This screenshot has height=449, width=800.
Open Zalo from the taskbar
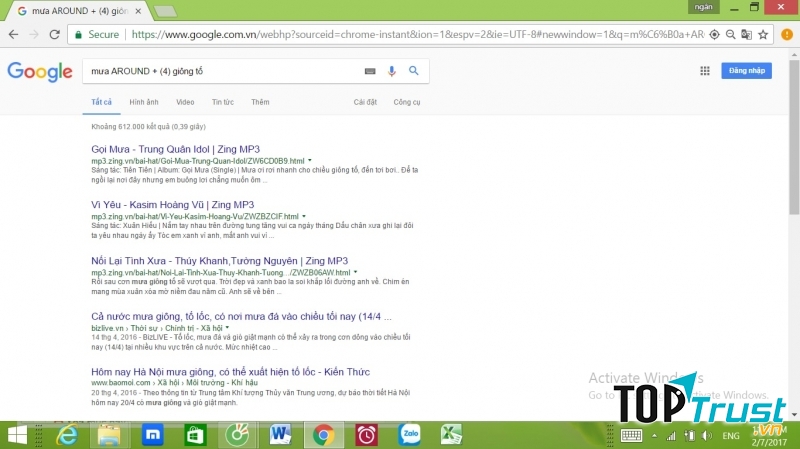pos(408,435)
